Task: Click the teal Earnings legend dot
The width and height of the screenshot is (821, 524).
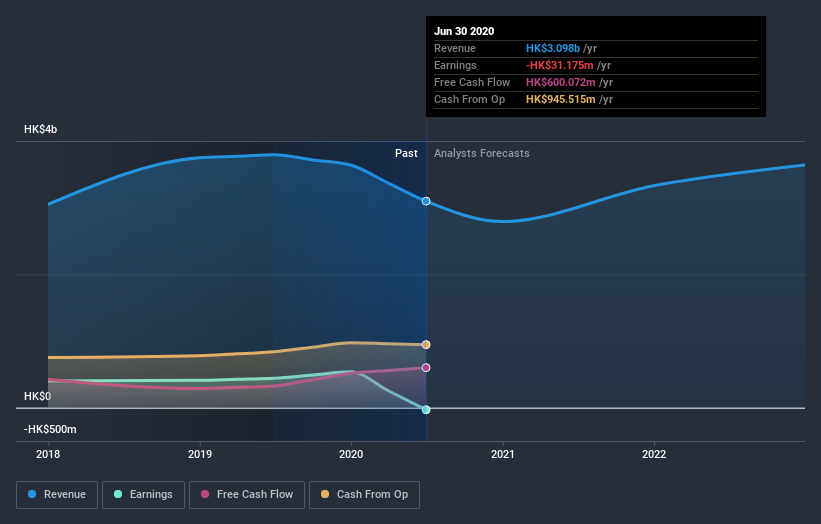Action: [118, 494]
